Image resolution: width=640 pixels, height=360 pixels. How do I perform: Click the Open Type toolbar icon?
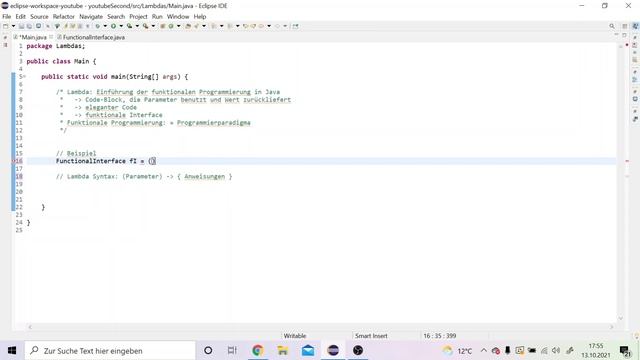point(188,26)
